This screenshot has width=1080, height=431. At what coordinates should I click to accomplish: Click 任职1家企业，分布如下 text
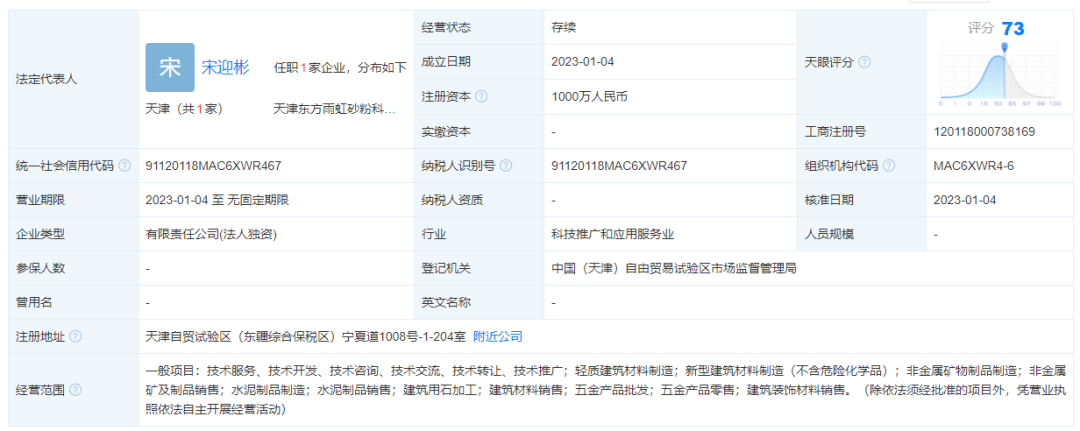click(x=340, y=67)
